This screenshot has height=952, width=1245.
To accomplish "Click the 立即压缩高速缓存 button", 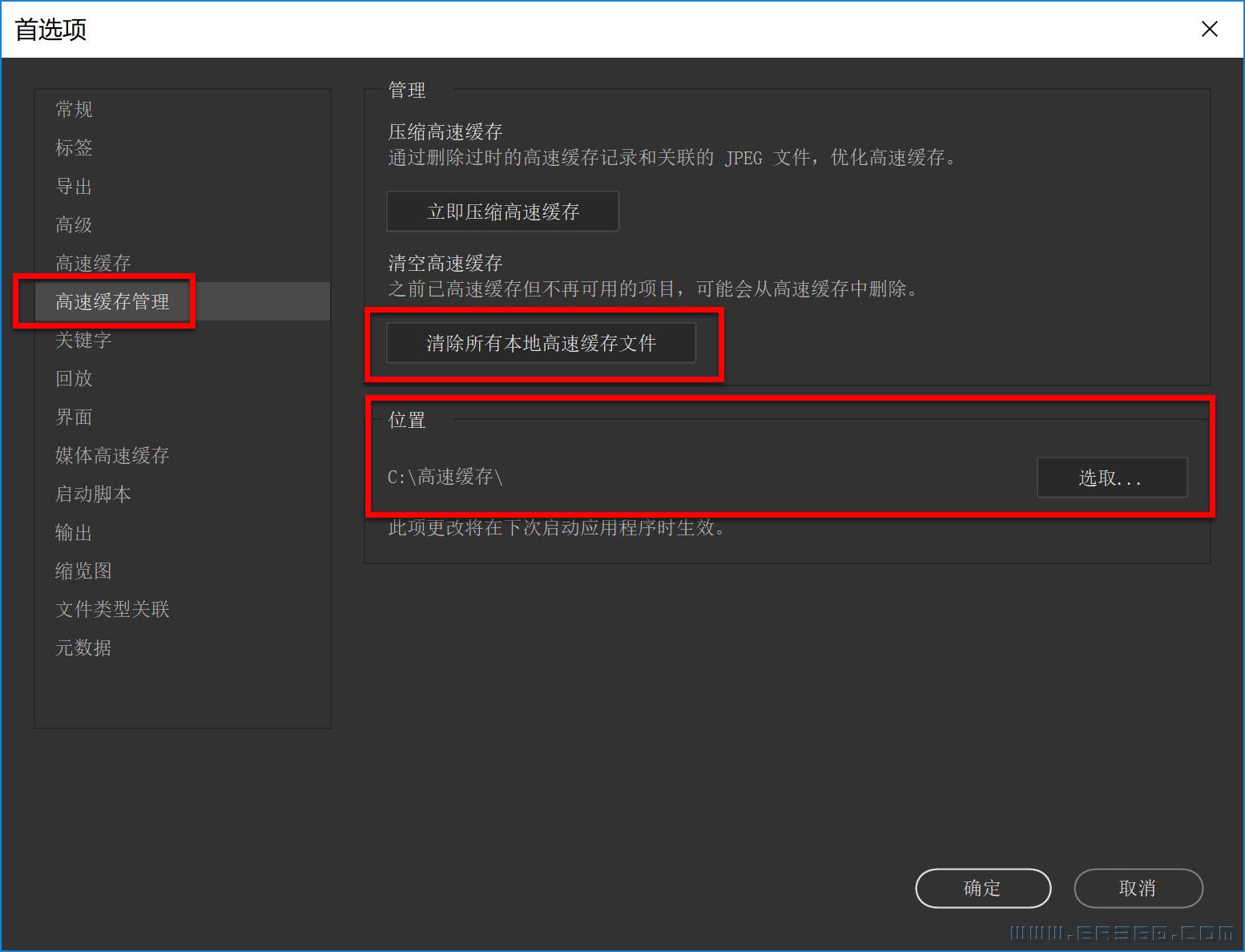I will tap(502, 212).
